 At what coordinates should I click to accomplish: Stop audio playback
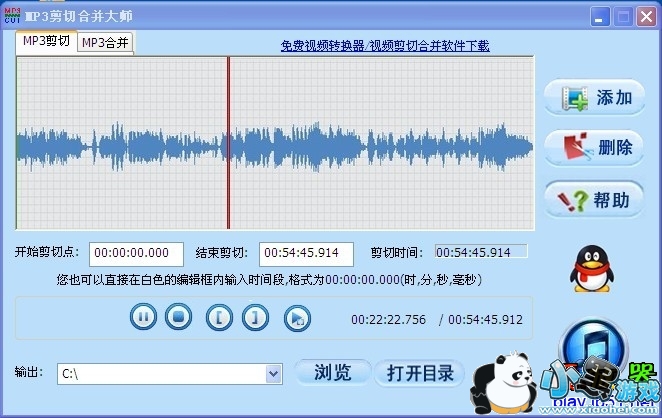[178, 317]
